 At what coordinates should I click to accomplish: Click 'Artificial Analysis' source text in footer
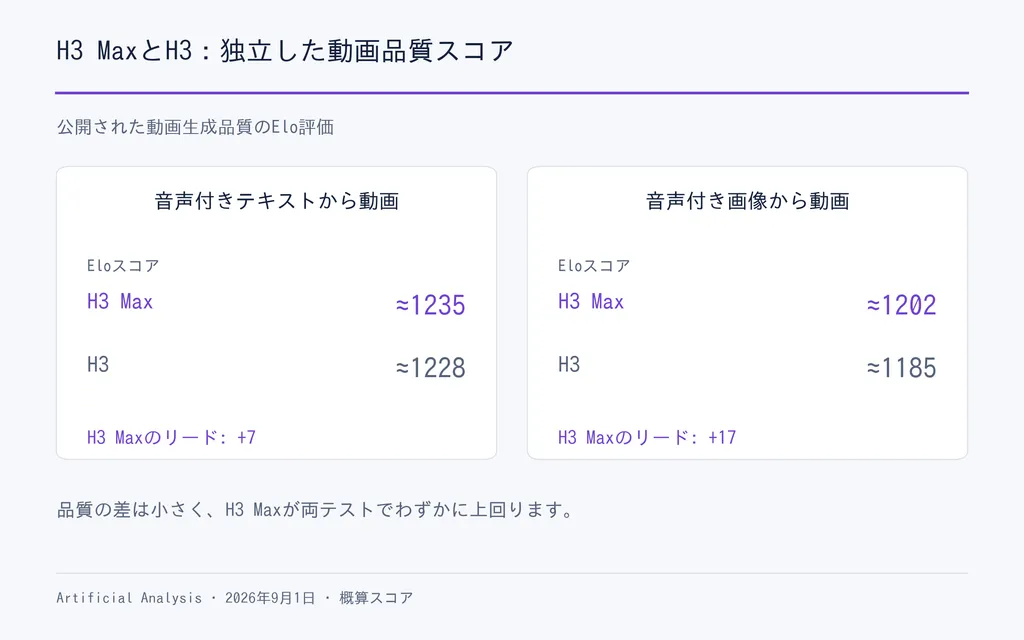(x=129, y=598)
